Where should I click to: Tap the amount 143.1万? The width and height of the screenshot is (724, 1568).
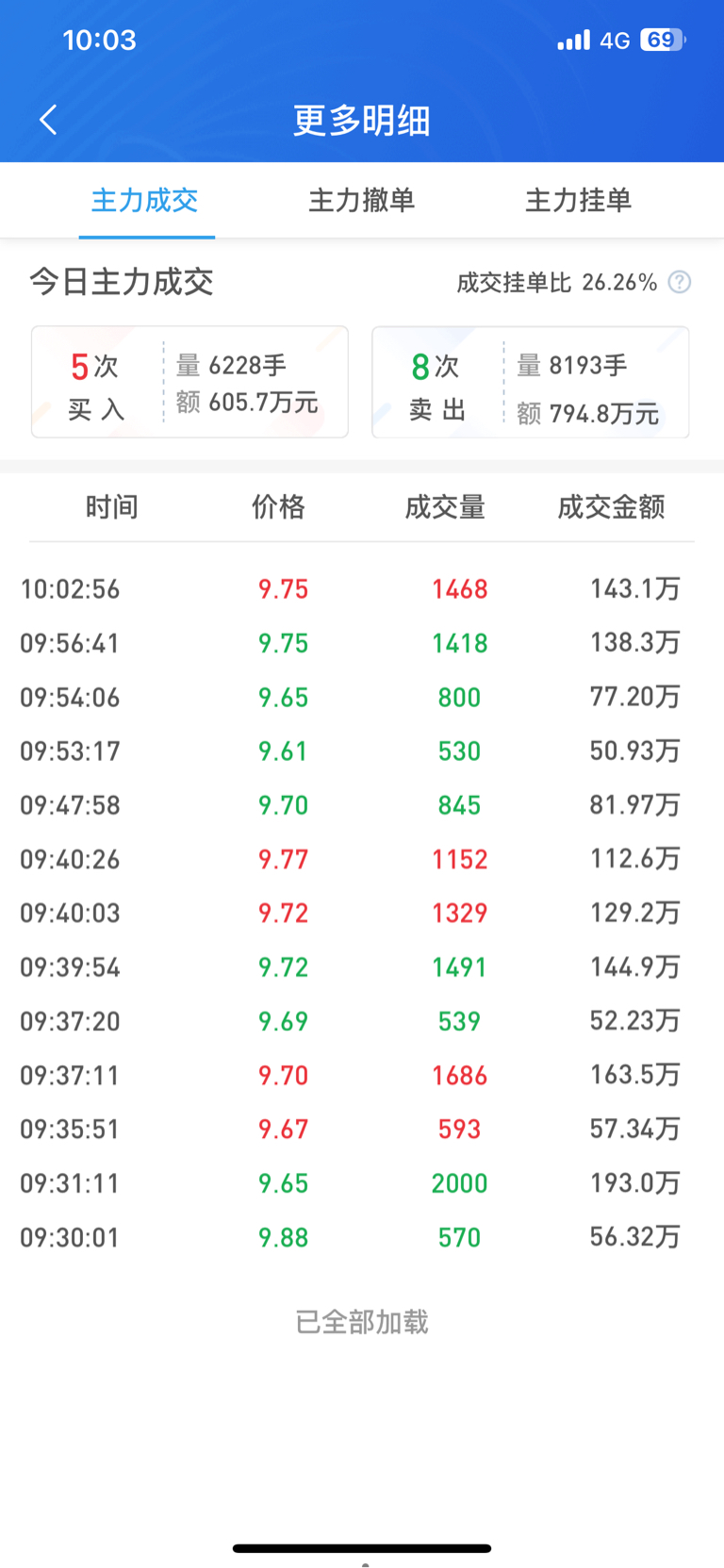pyautogui.click(x=635, y=589)
